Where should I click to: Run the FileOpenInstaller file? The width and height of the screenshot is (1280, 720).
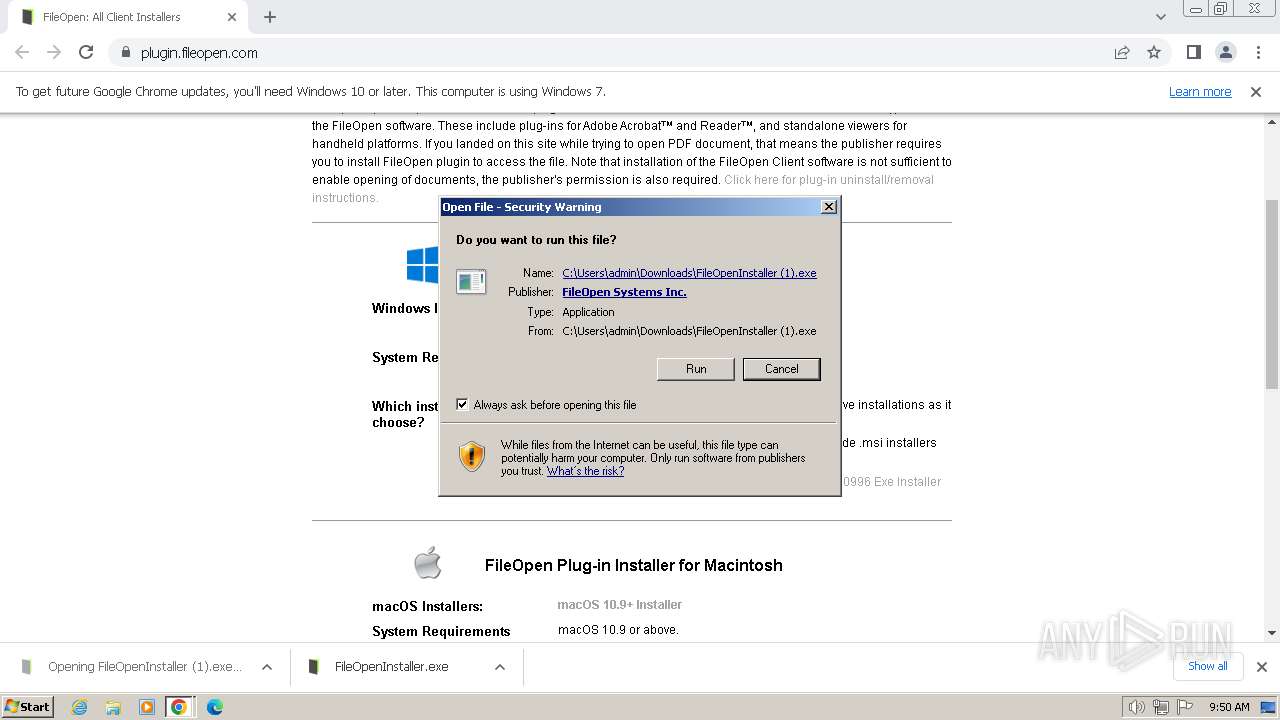pyautogui.click(x=696, y=369)
